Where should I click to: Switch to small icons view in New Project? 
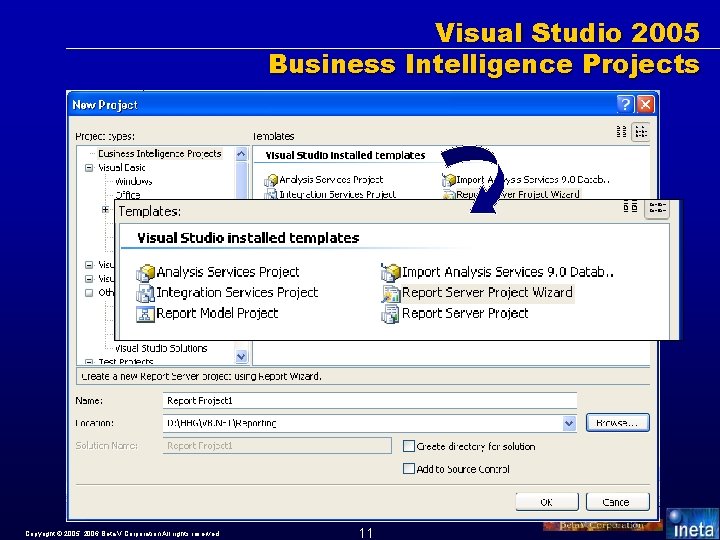641,132
